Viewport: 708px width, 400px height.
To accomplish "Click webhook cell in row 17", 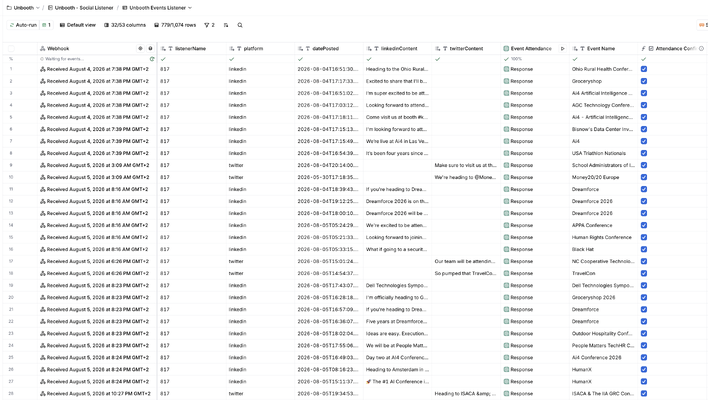I will tap(97, 261).
